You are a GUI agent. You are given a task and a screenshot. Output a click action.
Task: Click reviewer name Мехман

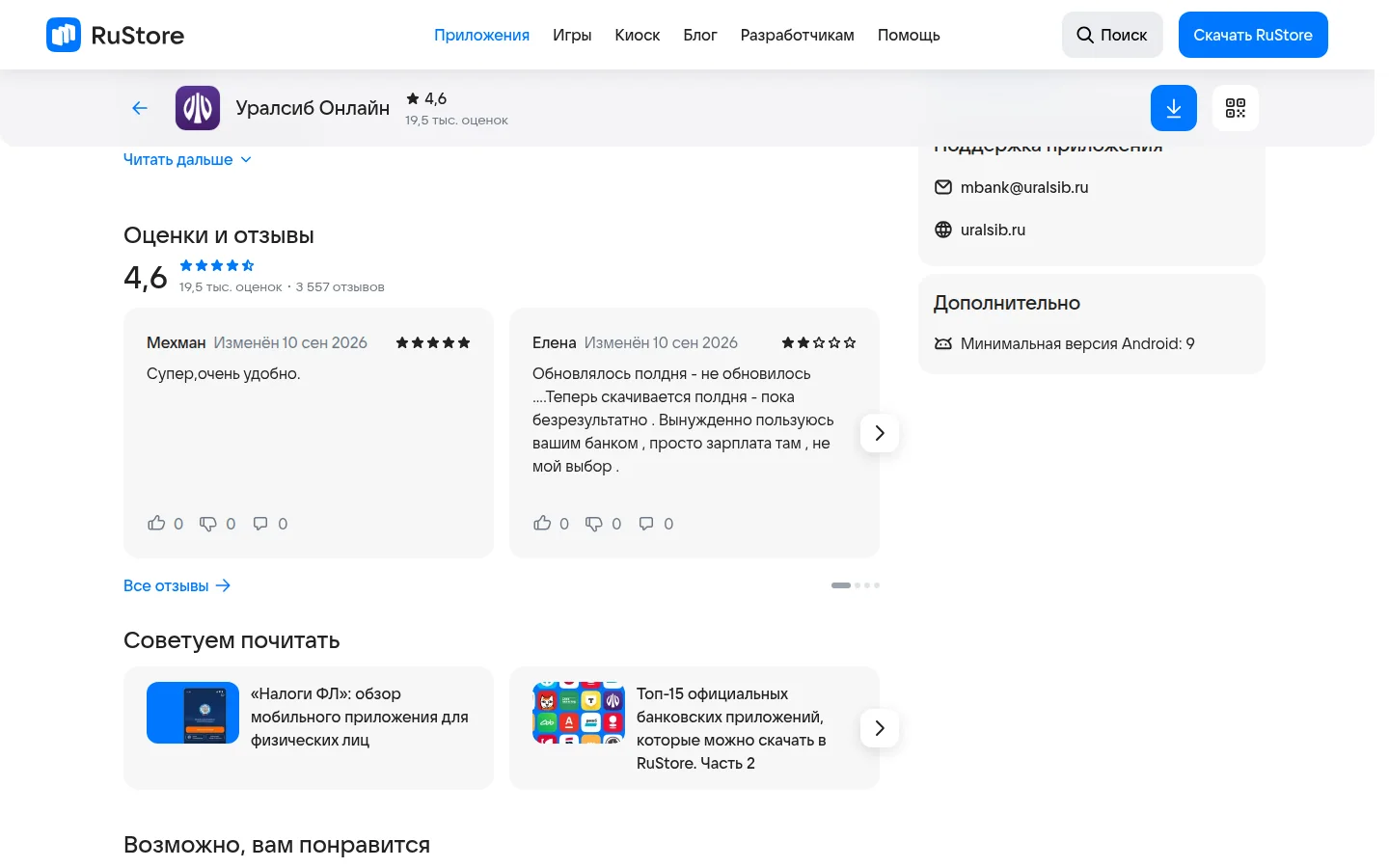[177, 342]
